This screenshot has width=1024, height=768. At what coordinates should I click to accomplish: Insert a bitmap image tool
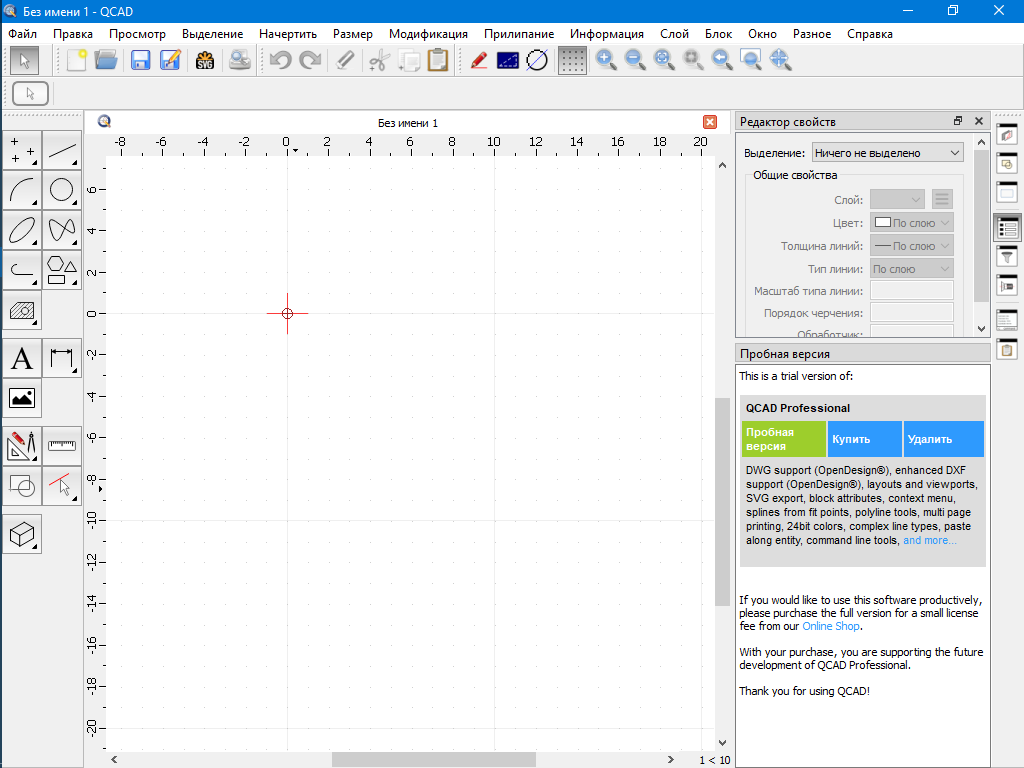pyautogui.click(x=22, y=398)
